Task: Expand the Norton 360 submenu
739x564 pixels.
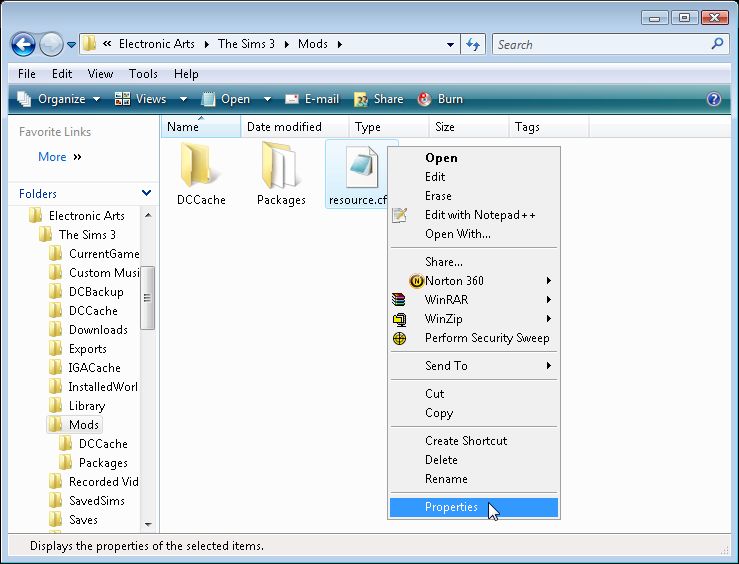Action: pyautogui.click(x=474, y=281)
